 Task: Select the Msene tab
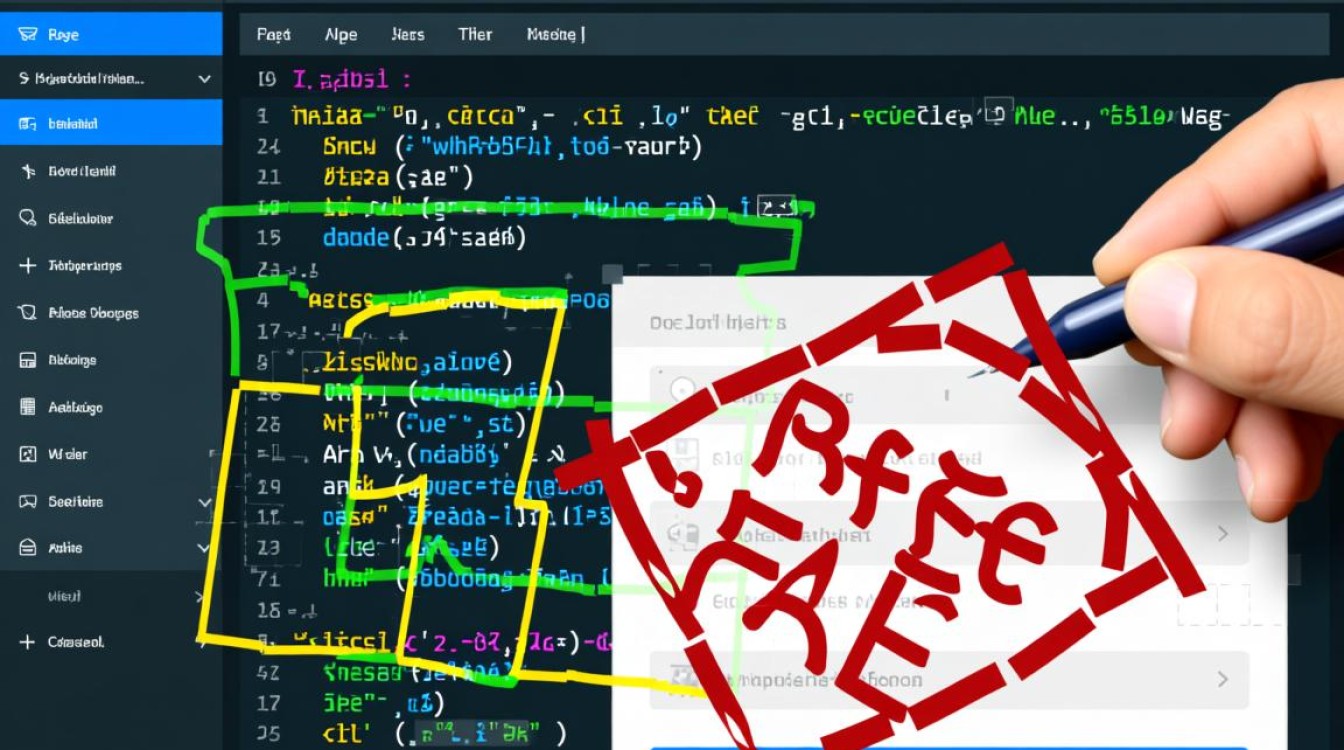(554, 34)
